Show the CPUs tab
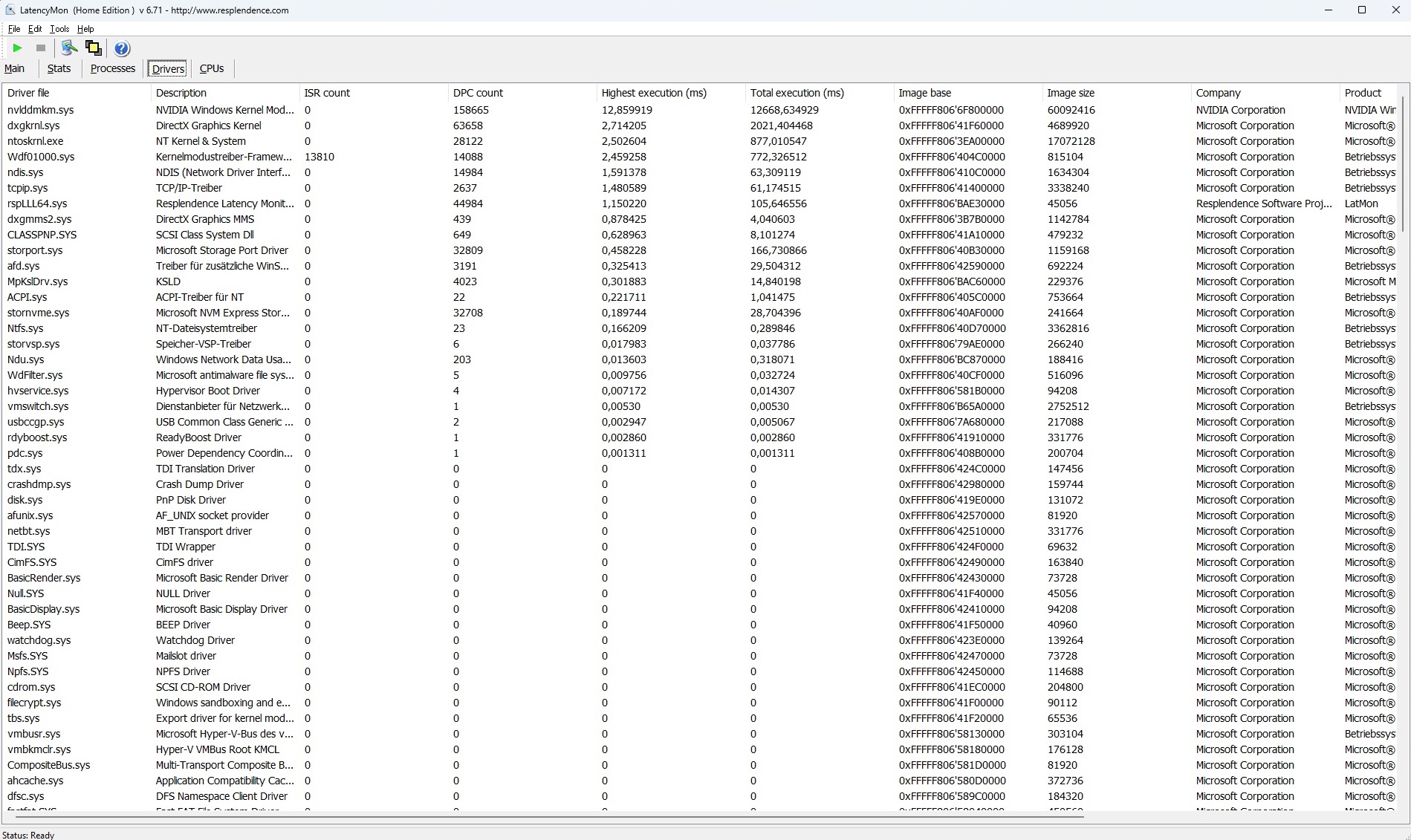The width and height of the screenshot is (1411, 840). point(212,68)
